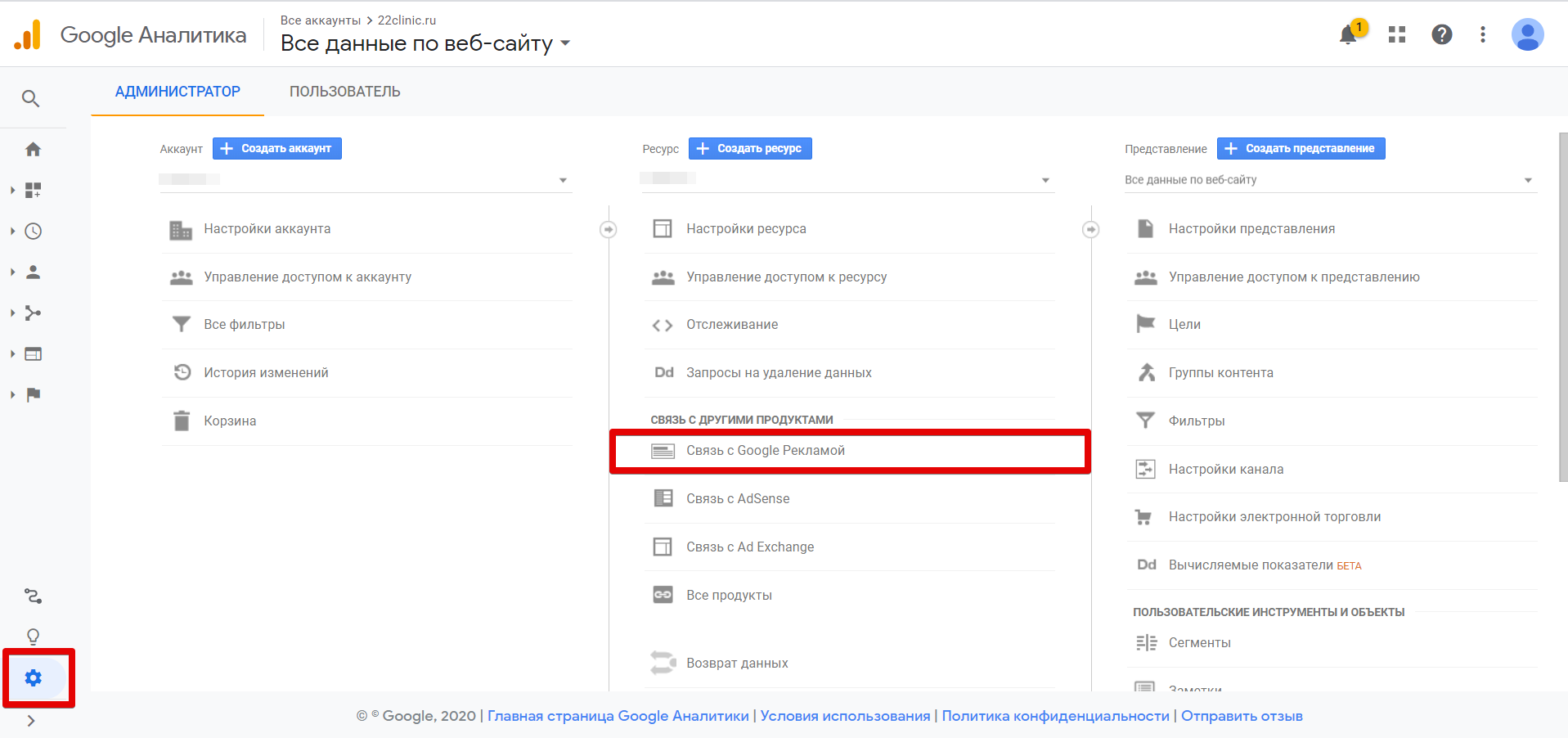Screen dimensions: 1568x738
Task: Open the Customization dashboard icon
Action: tap(33, 190)
